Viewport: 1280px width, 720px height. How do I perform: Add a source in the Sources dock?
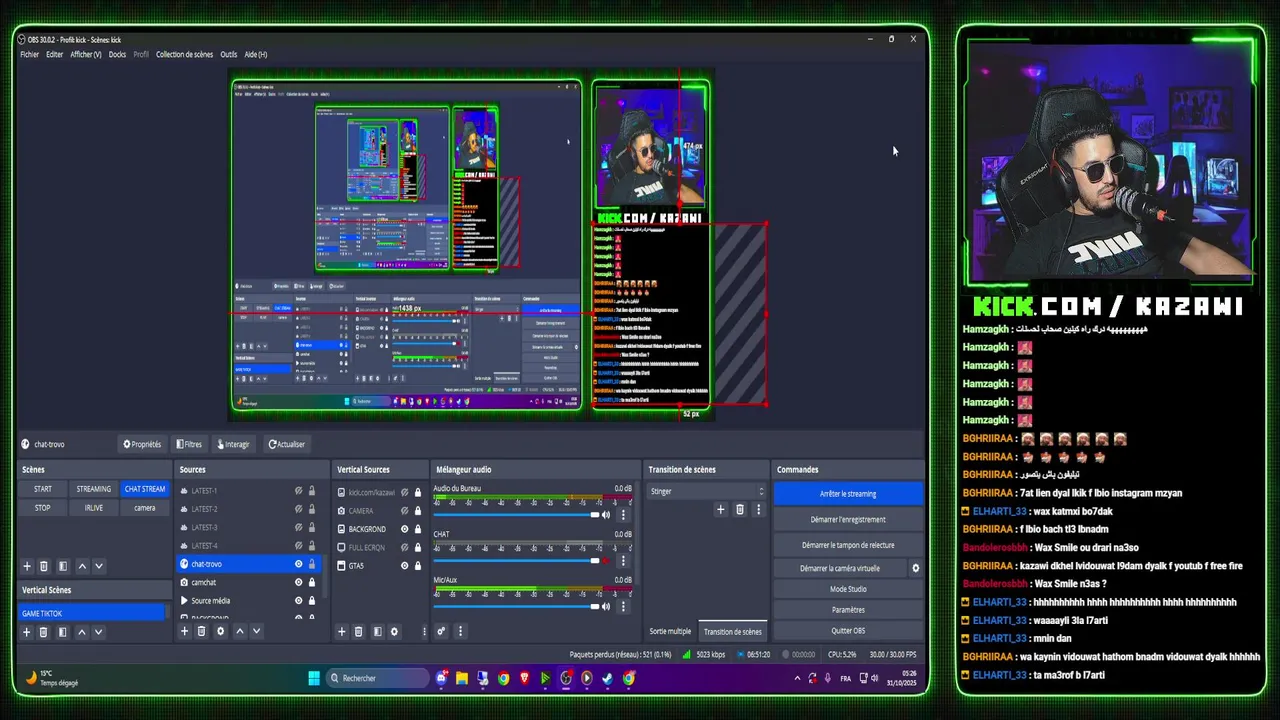click(184, 631)
